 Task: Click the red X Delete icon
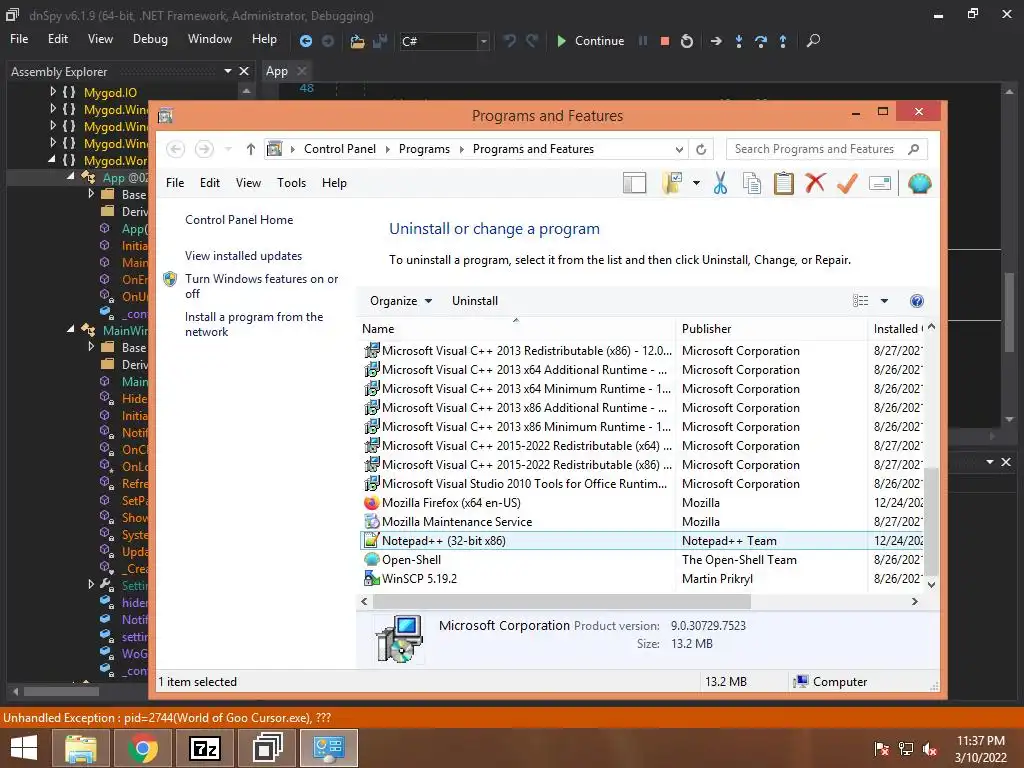[x=815, y=183]
